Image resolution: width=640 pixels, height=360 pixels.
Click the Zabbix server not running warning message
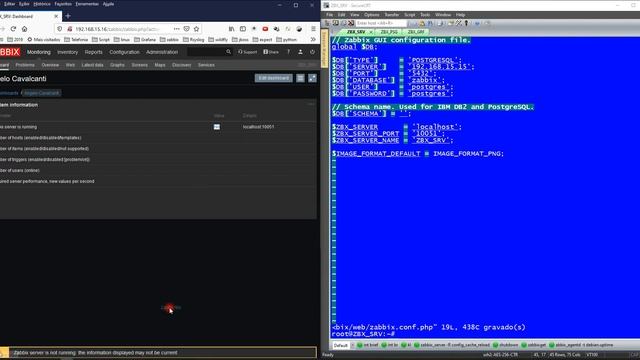96,353
